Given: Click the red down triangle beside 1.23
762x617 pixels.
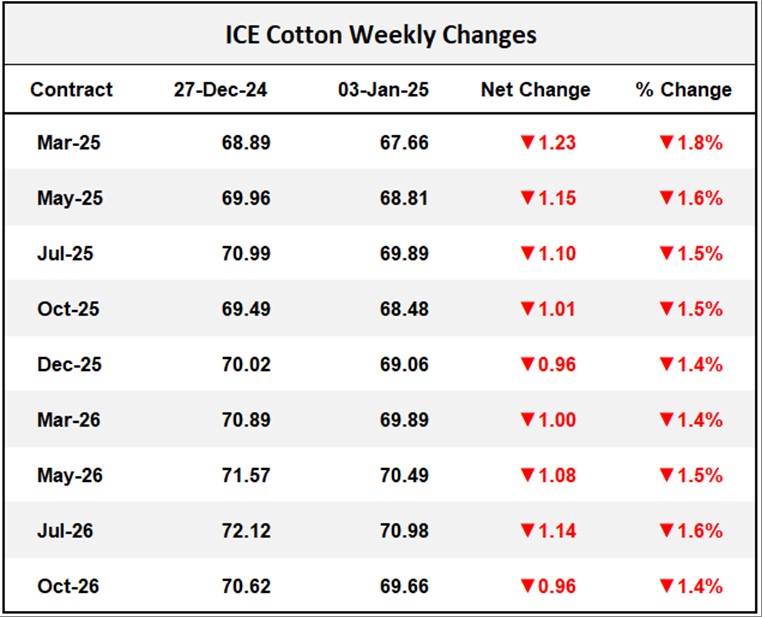Looking at the screenshot, I should tap(527, 143).
